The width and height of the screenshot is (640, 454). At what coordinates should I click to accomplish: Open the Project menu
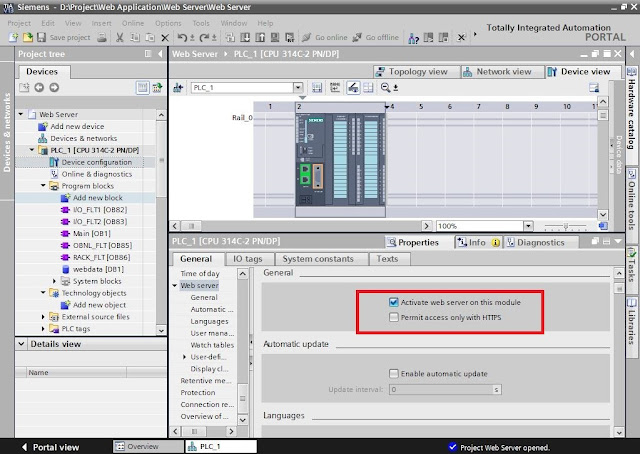[x=19, y=23]
